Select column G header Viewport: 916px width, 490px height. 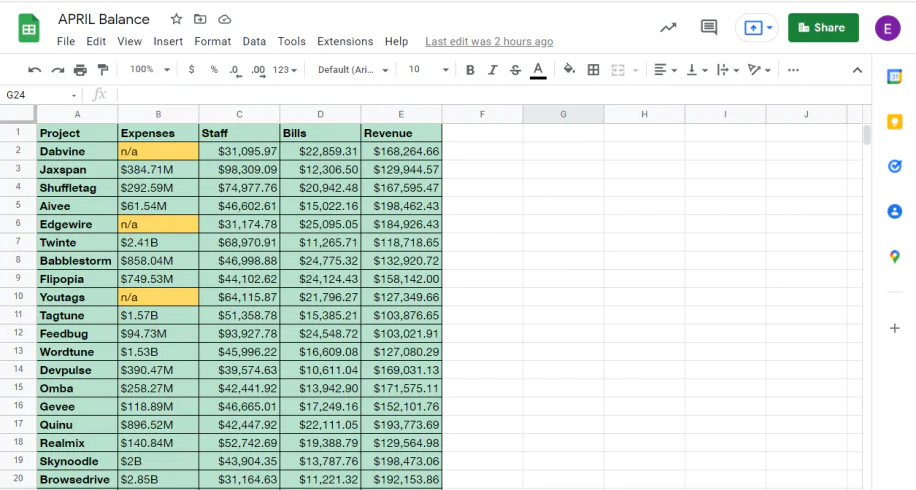coord(563,114)
